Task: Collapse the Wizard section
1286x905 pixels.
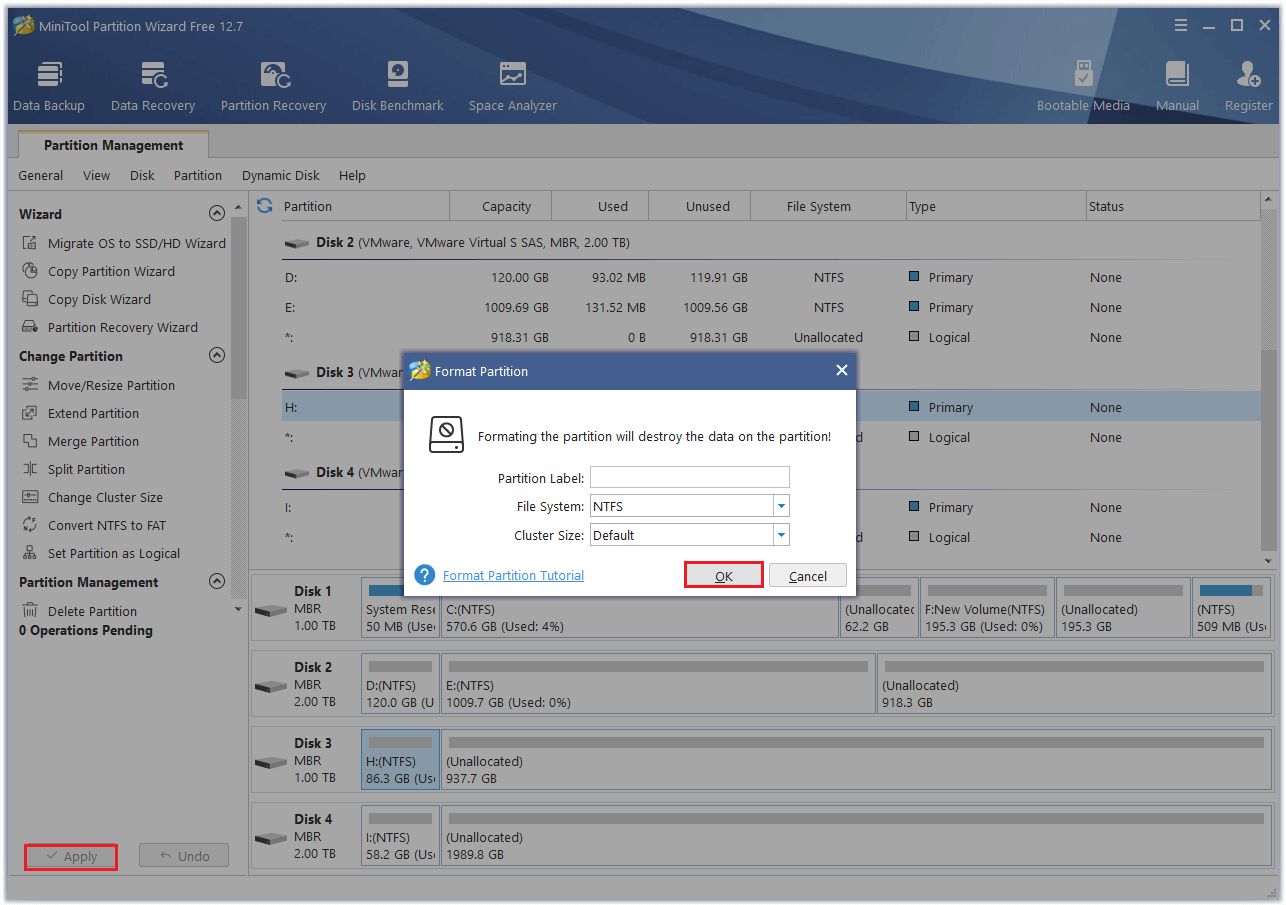Action: 216,214
